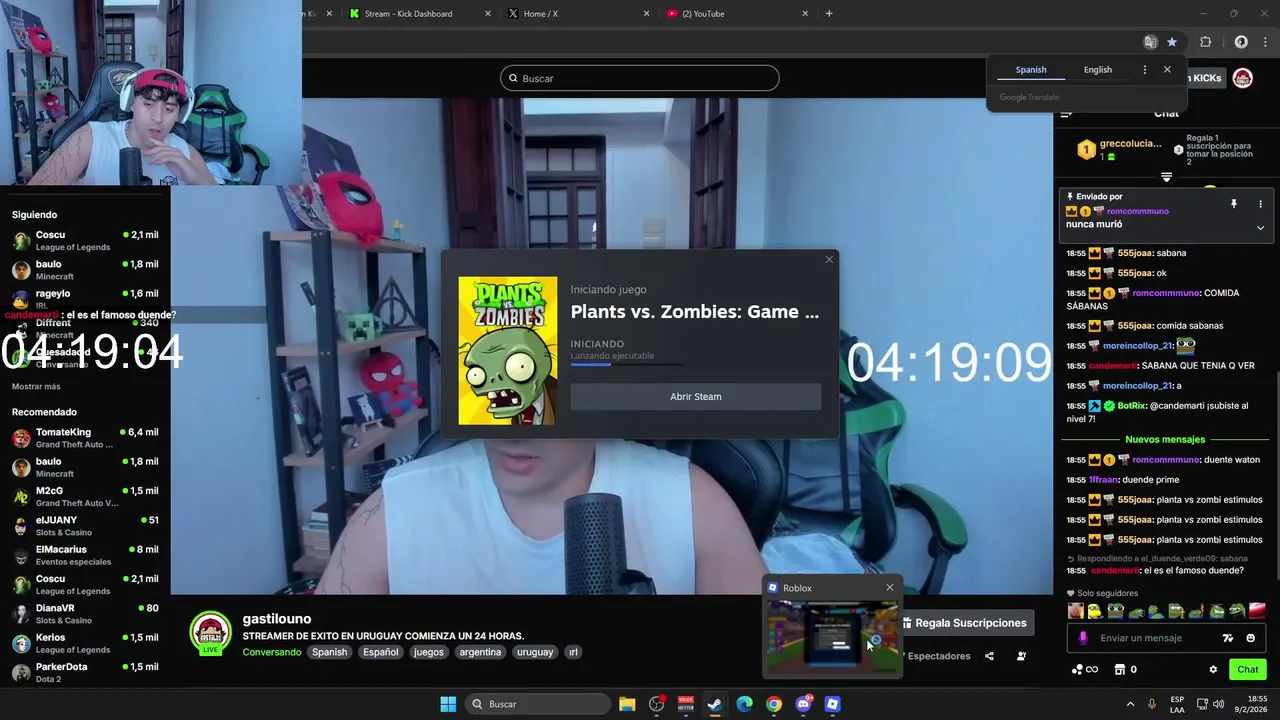Show hidden system tray icons
The height and width of the screenshot is (720, 1280).
click(1130, 704)
